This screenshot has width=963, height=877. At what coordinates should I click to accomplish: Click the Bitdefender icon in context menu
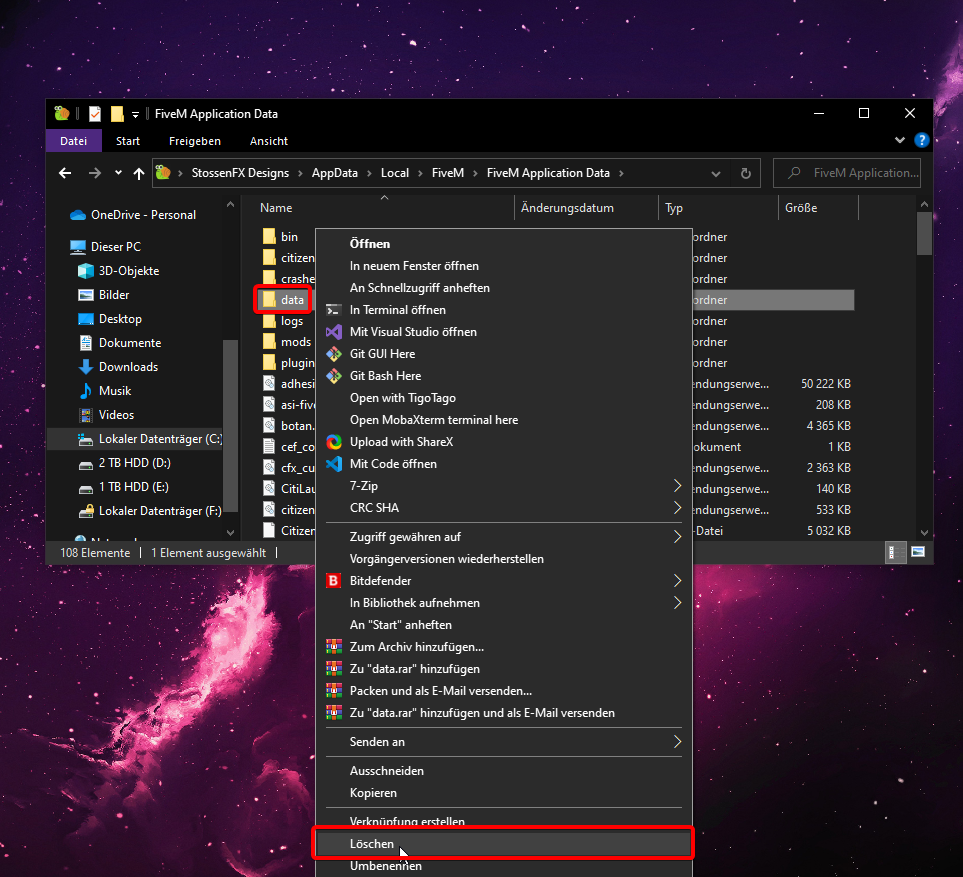point(334,581)
